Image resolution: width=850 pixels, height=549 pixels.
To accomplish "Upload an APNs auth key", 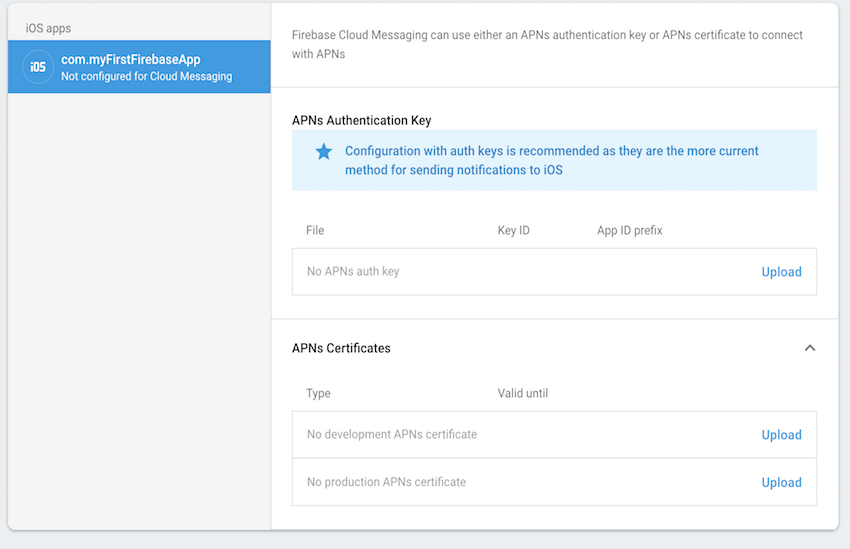I will [781, 272].
